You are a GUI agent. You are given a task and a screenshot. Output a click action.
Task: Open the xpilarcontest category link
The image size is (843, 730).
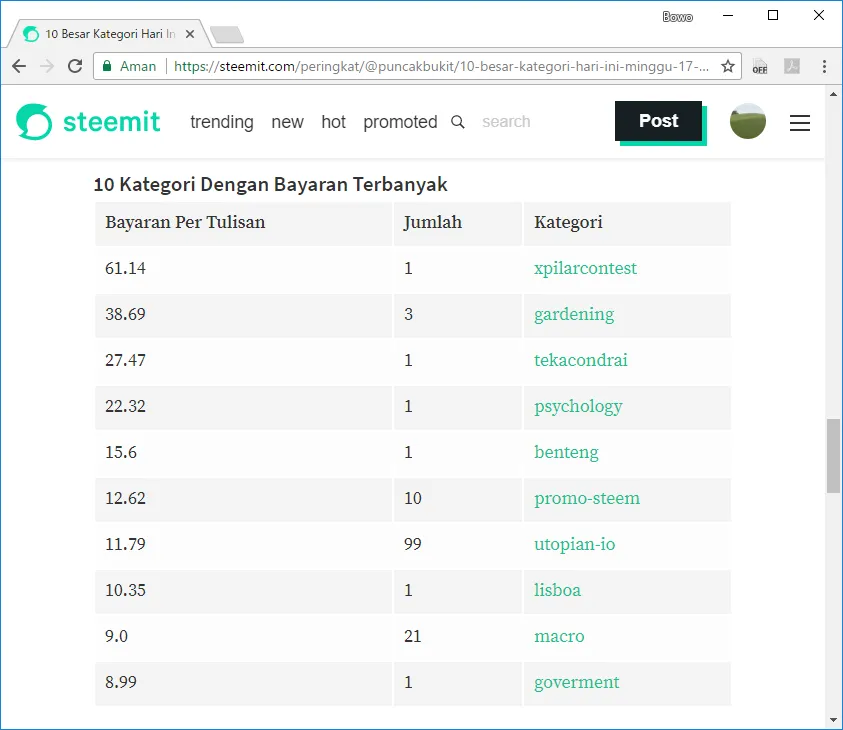pyautogui.click(x=585, y=268)
